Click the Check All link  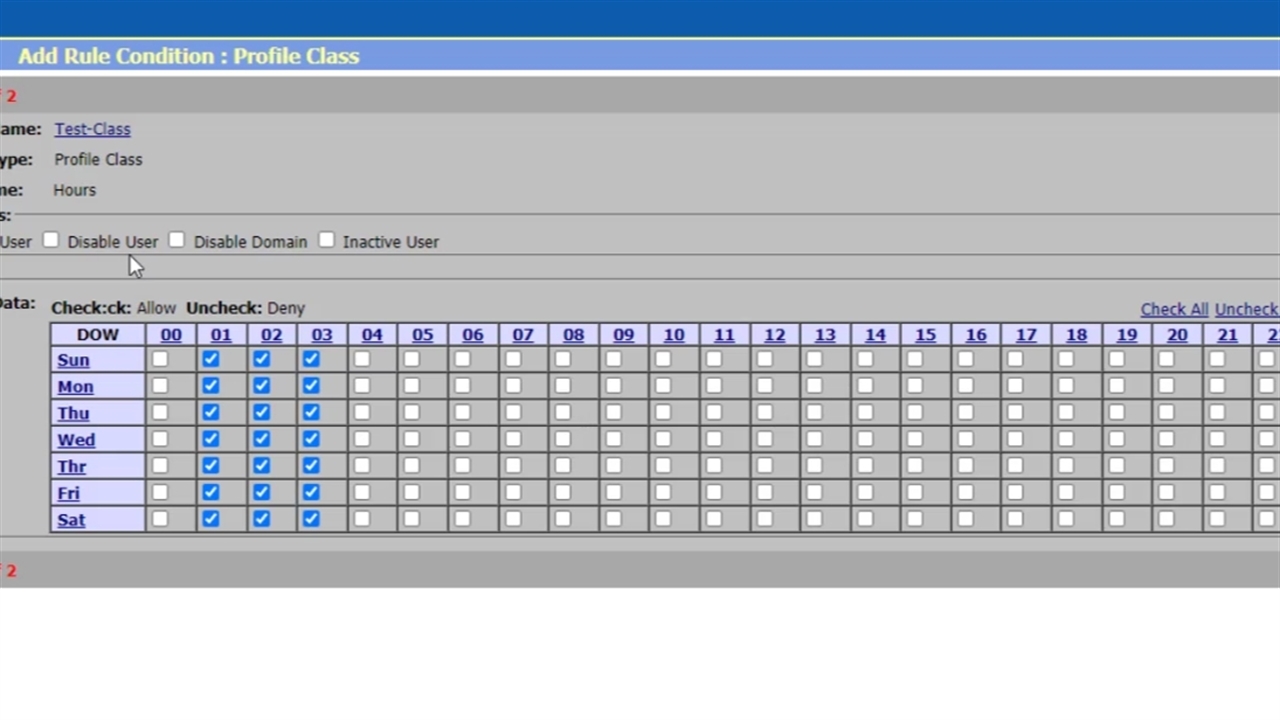pyautogui.click(x=1174, y=309)
